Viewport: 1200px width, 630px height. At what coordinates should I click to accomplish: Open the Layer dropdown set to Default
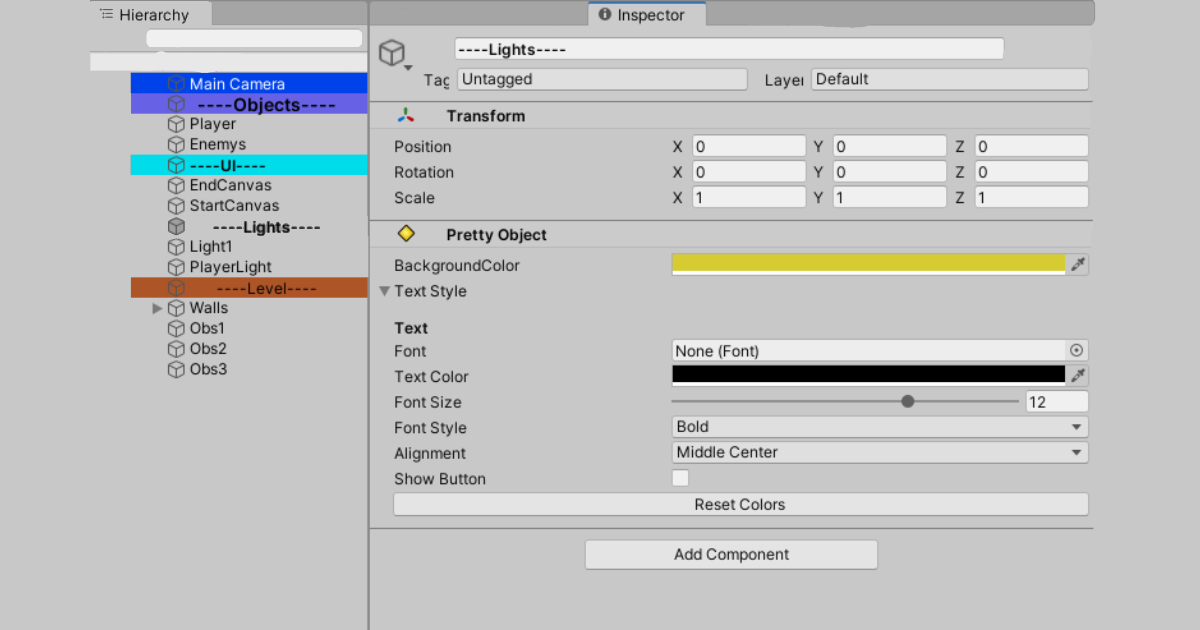pos(948,79)
